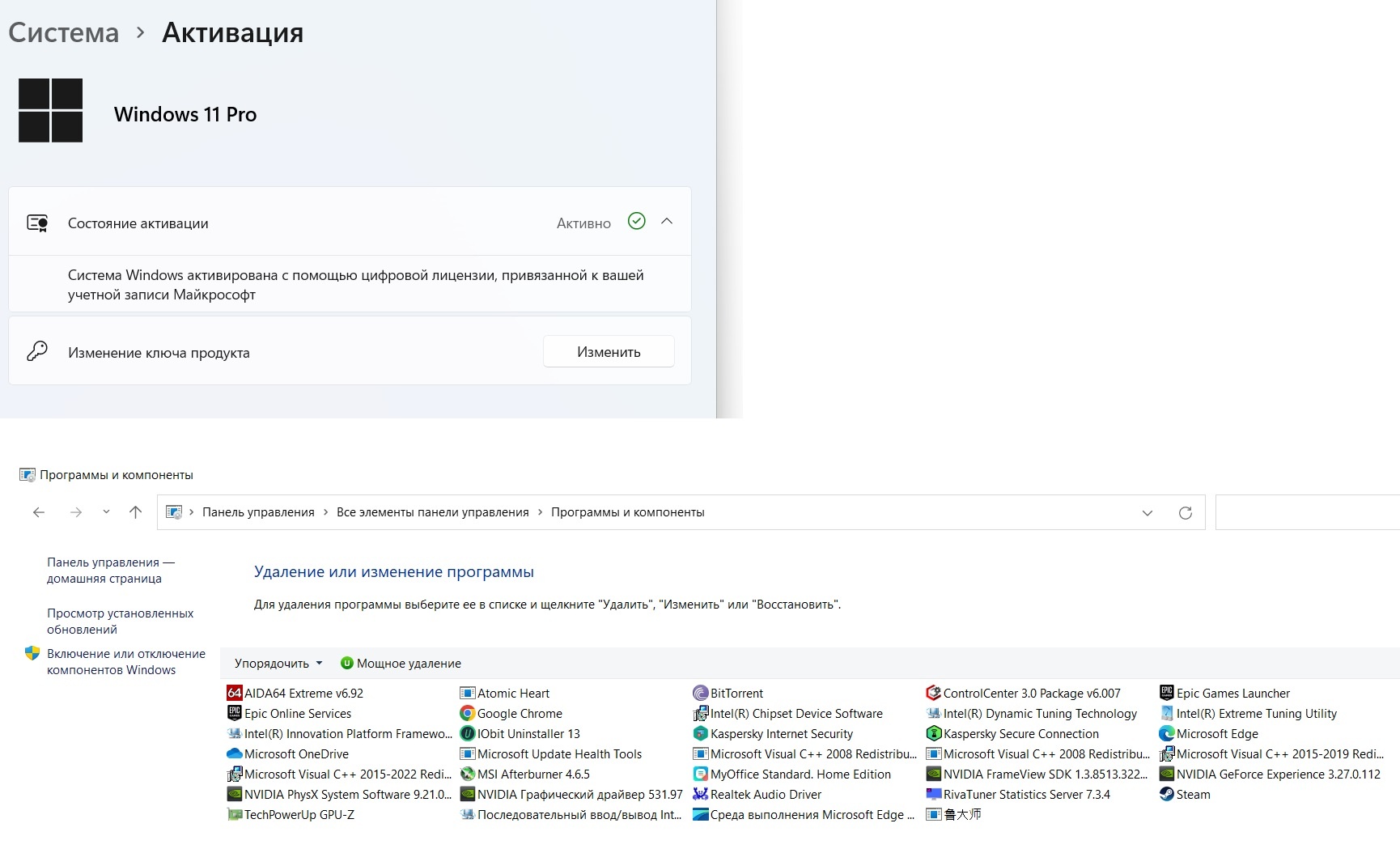The width and height of the screenshot is (1400, 853).
Task: Click the Изменить product key button
Action: [609, 351]
